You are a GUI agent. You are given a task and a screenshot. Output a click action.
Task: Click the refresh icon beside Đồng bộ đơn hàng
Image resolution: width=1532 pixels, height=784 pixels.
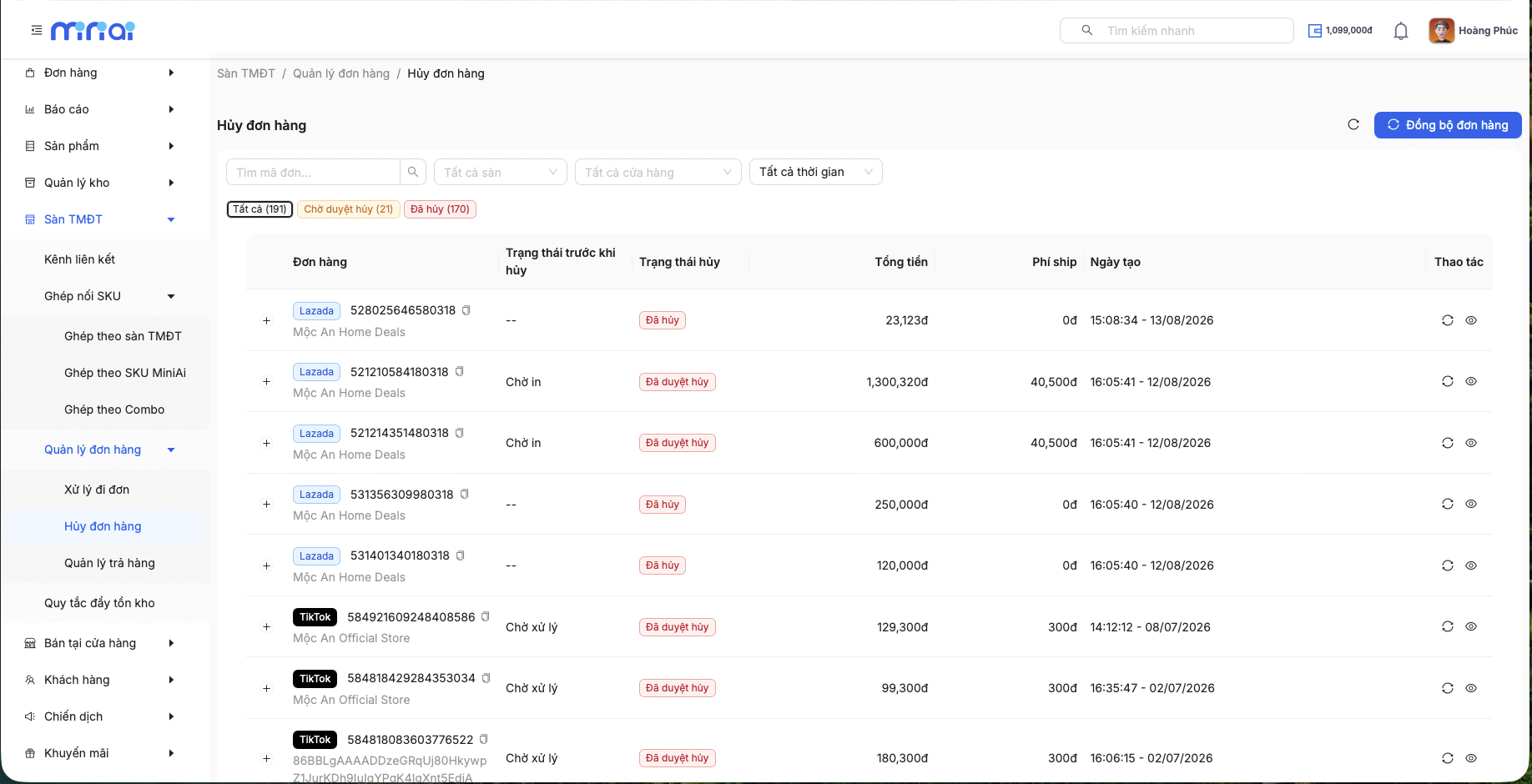1353,124
